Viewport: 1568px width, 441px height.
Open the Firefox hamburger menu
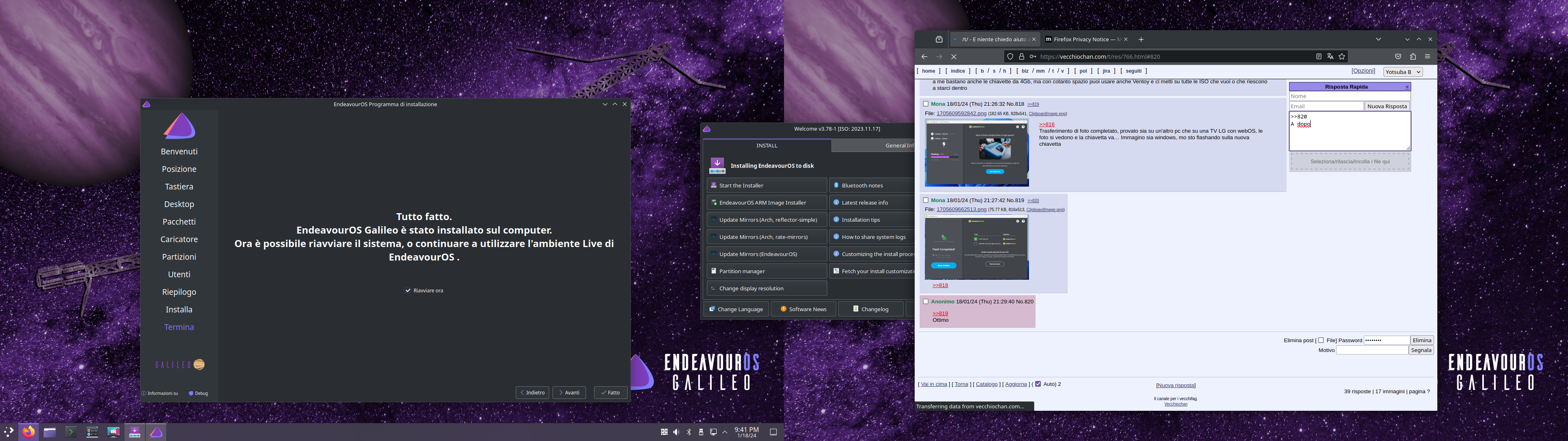click(x=1428, y=57)
